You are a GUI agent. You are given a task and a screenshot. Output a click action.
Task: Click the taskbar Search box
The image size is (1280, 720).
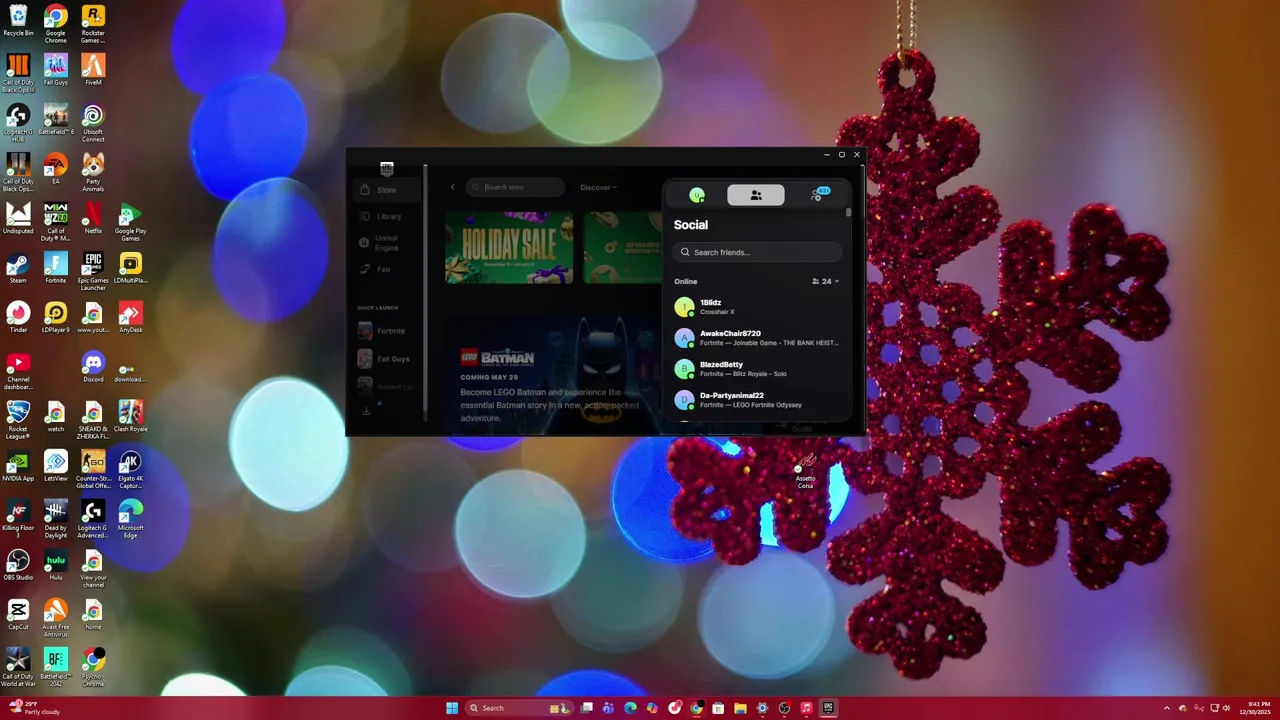coord(520,708)
